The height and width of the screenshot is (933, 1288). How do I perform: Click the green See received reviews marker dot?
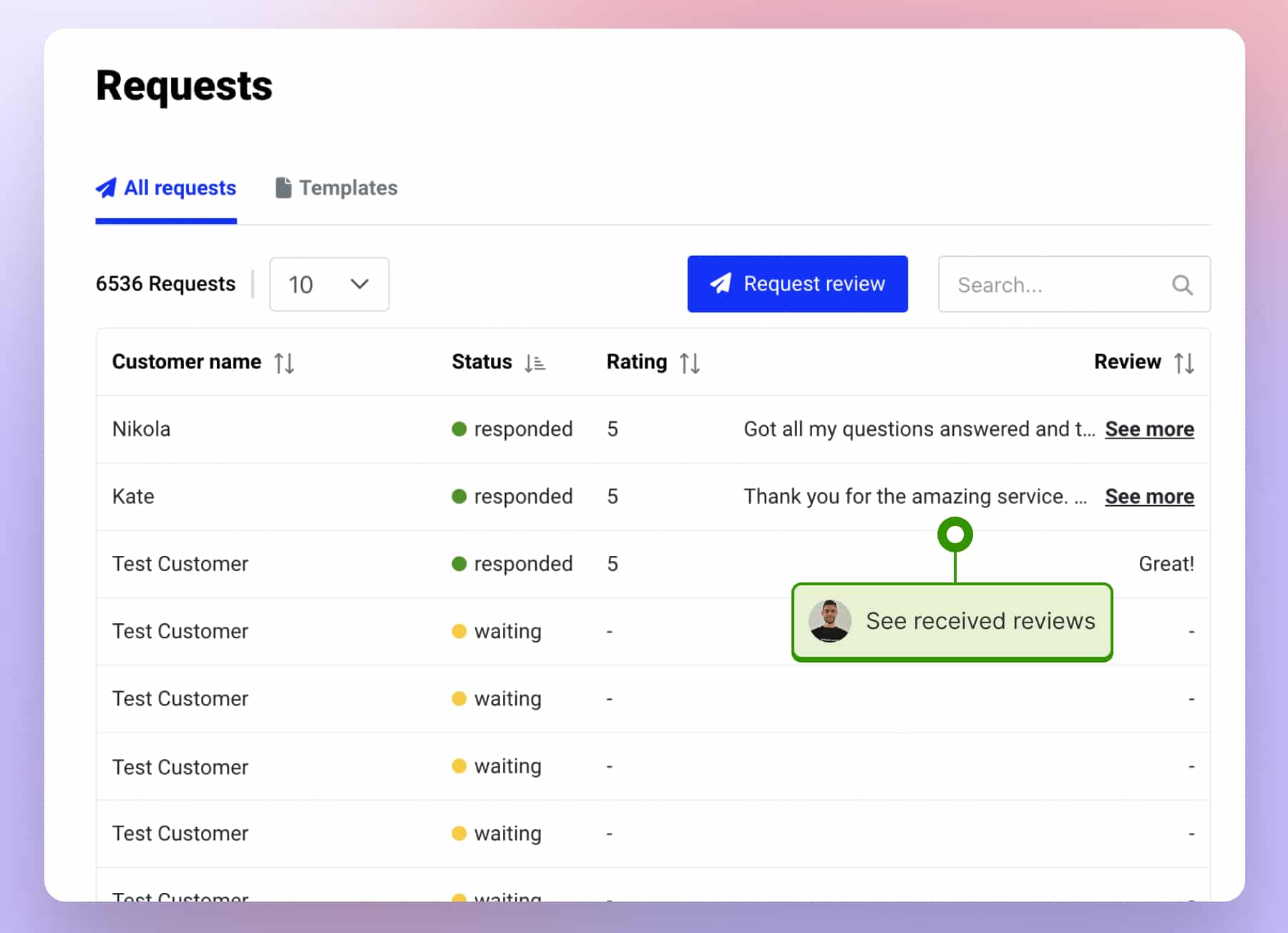[x=955, y=534]
